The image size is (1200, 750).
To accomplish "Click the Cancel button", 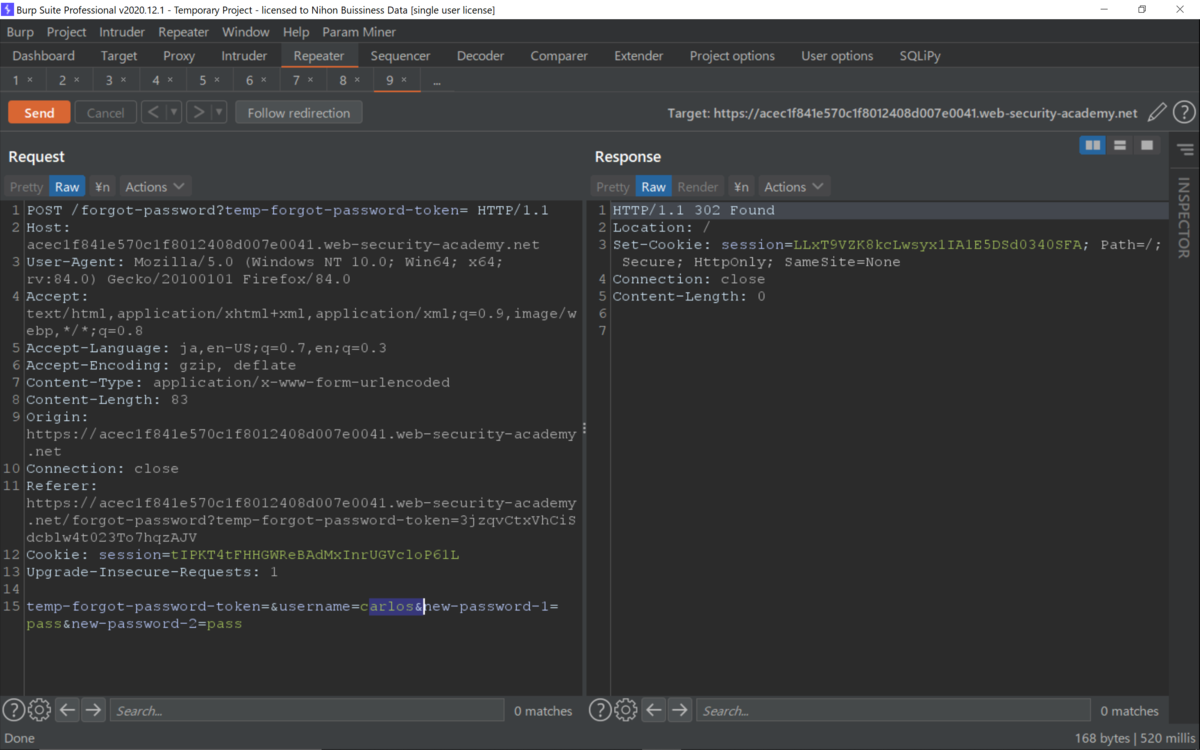I will [x=105, y=113].
